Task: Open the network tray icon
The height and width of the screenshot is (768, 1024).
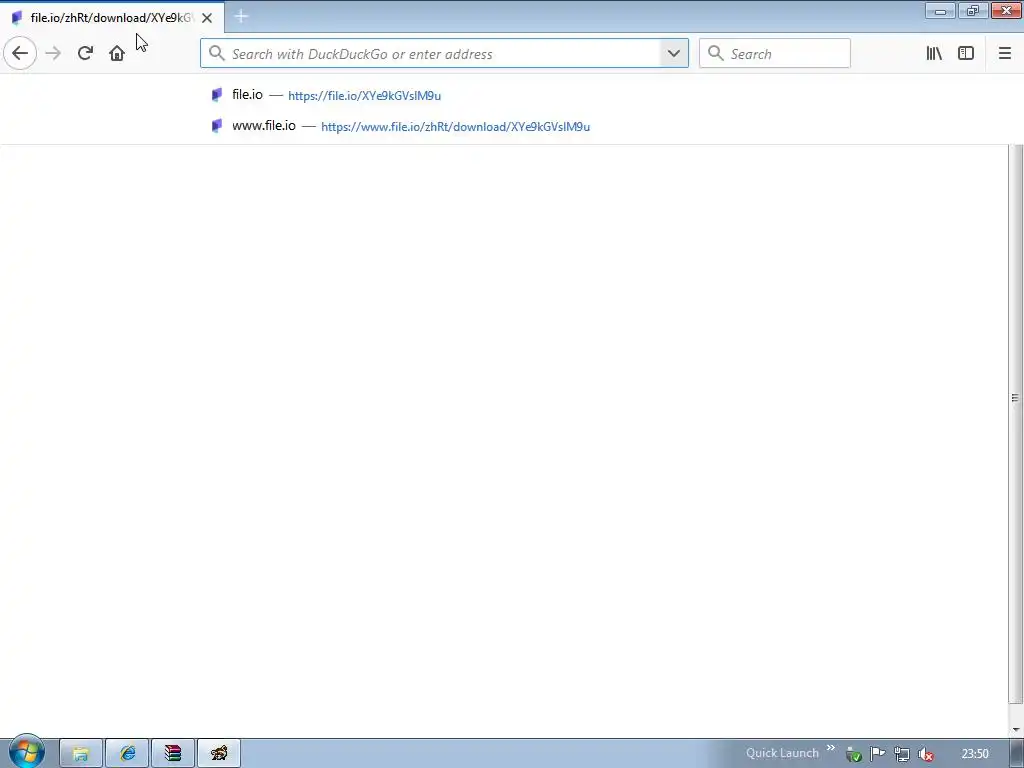Action: 901,754
